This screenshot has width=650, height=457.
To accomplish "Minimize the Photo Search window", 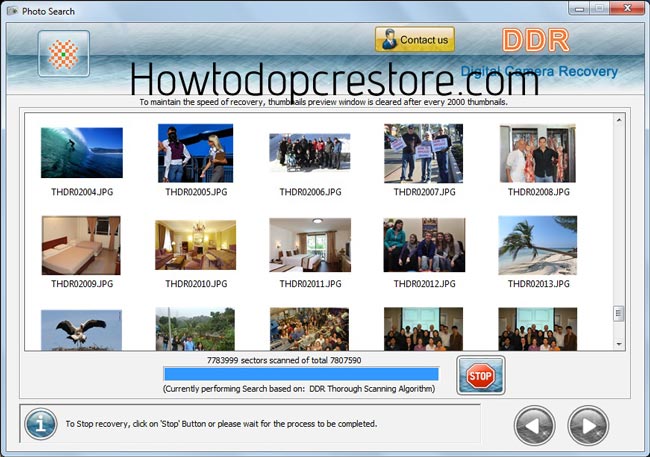I will 579,8.
